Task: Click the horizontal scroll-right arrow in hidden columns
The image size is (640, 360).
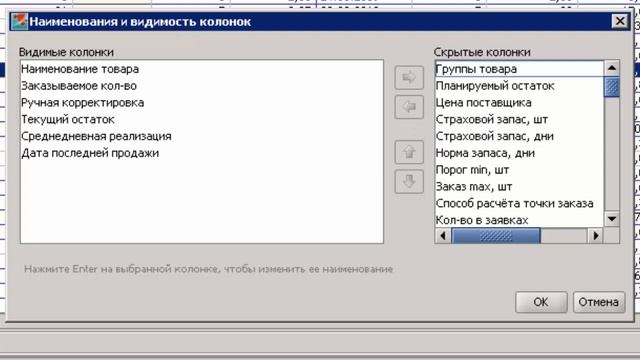Action: point(596,236)
